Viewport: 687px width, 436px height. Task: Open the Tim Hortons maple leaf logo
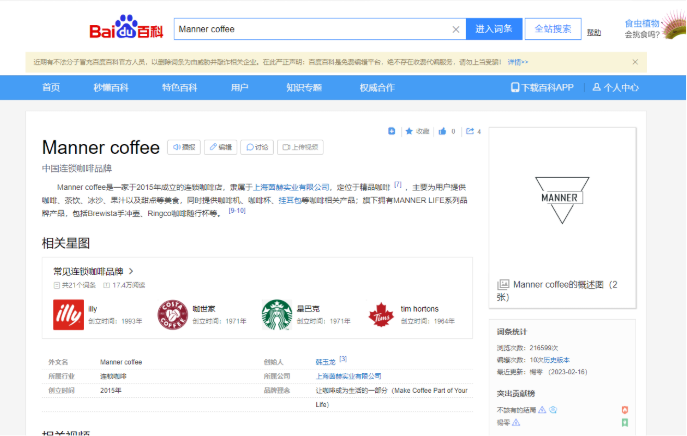pos(381,315)
